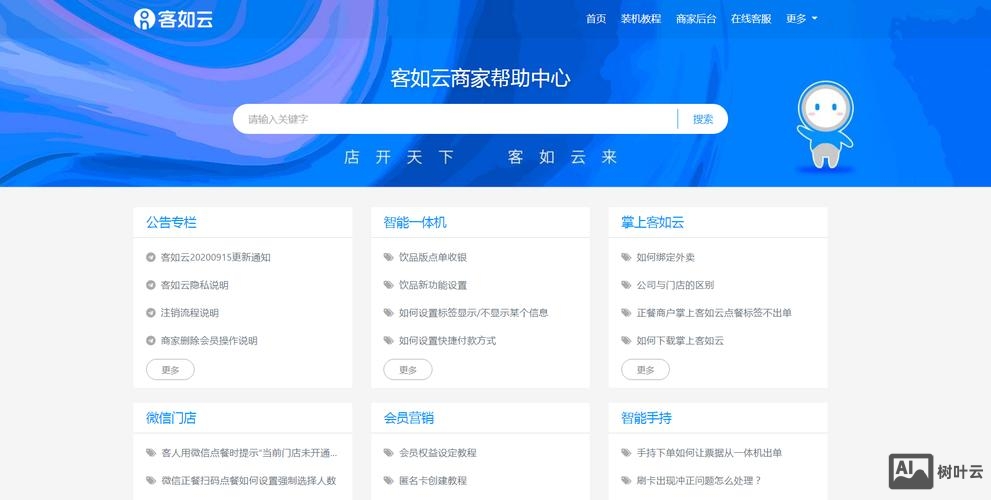Click check icon beside 商家删除会员操作说明
The height and width of the screenshot is (500, 991).
pyautogui.click(x=150, y=341)
